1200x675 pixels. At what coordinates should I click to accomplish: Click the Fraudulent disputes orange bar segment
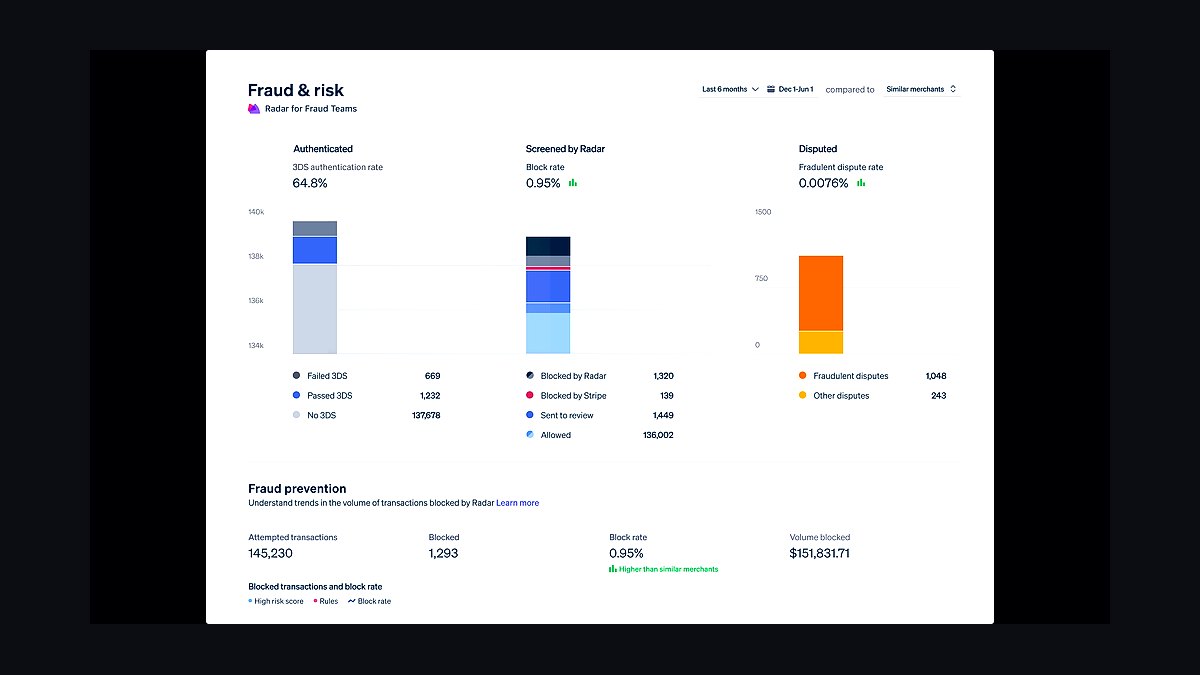[x=821, y=293]
